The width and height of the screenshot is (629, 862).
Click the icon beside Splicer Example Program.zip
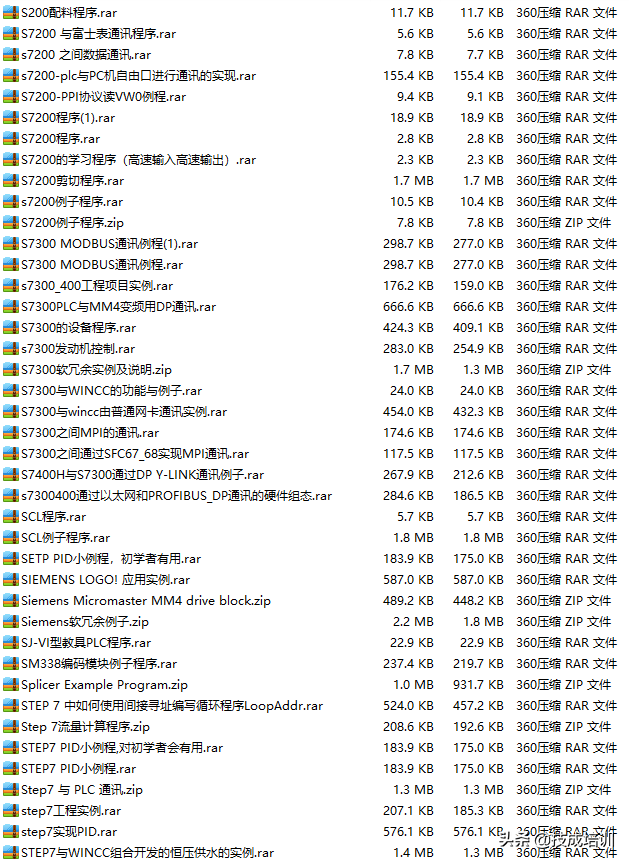point(11,684)
